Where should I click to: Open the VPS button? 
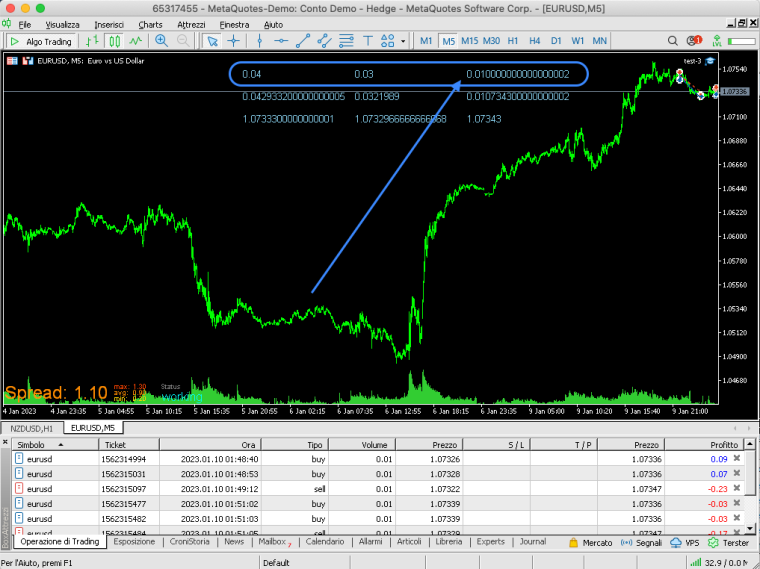pos(685,543)
